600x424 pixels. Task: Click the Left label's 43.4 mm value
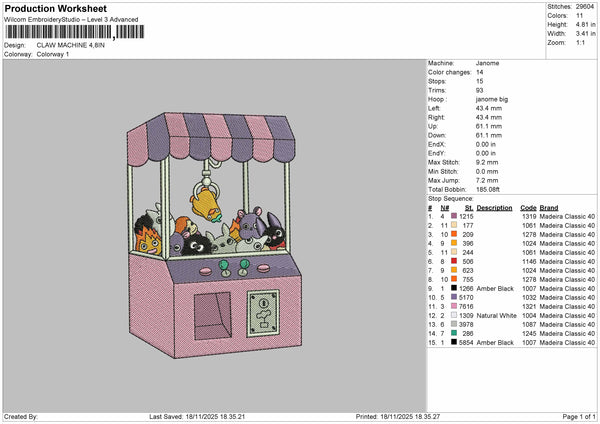tap(489, 108)
